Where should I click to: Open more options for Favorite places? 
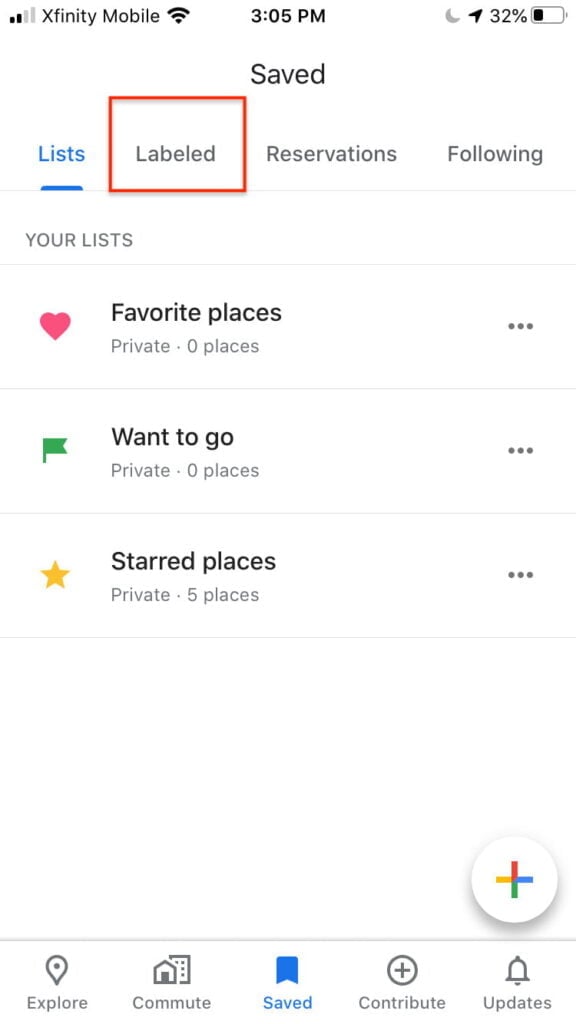point(520,326)
